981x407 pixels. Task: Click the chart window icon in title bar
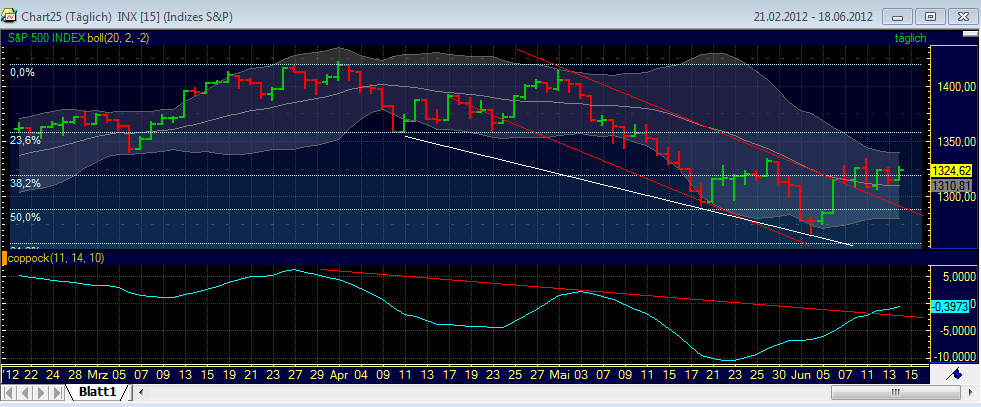9,16
